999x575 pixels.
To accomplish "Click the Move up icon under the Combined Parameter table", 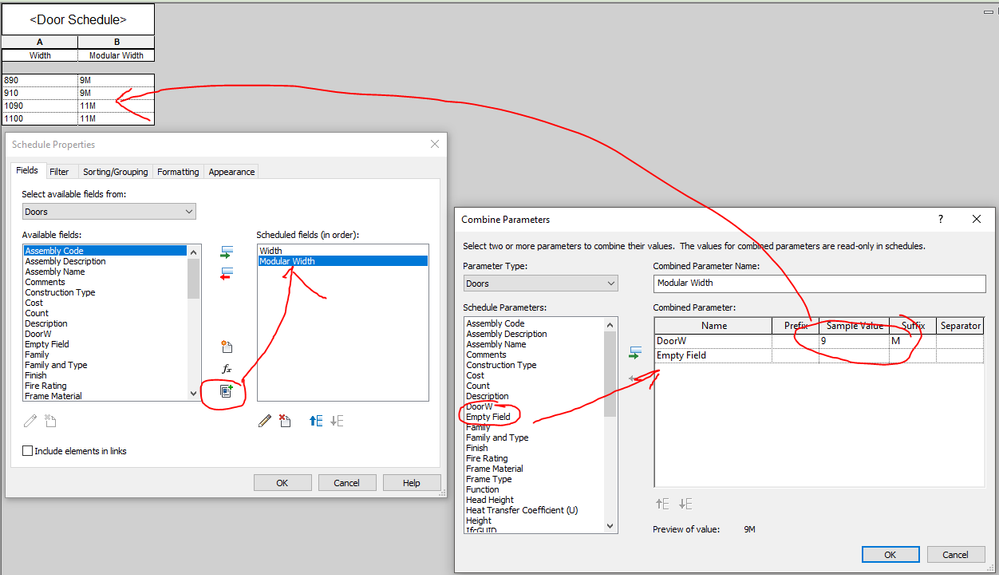I will coord(663,504).
